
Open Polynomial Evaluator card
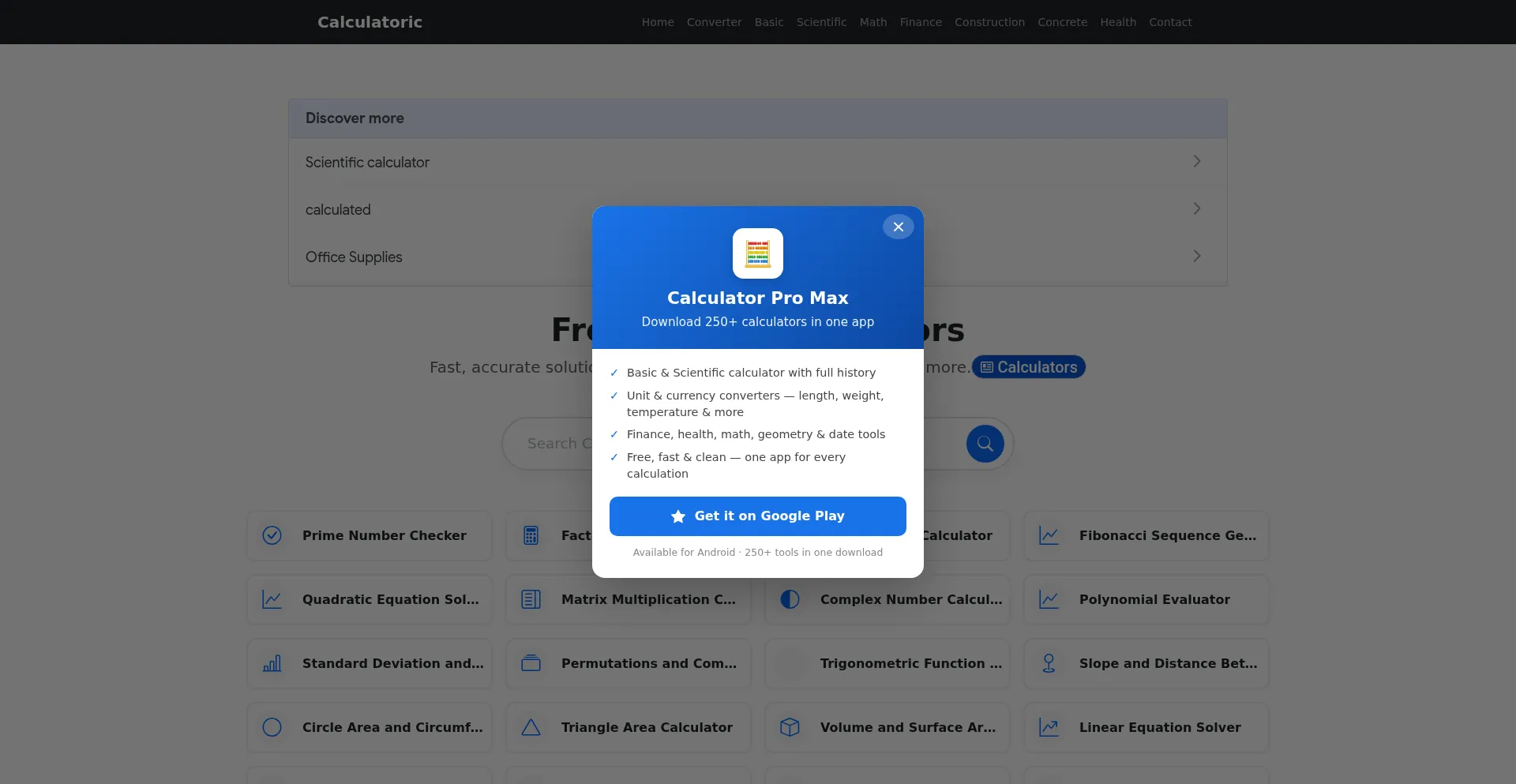(1146, 599)
